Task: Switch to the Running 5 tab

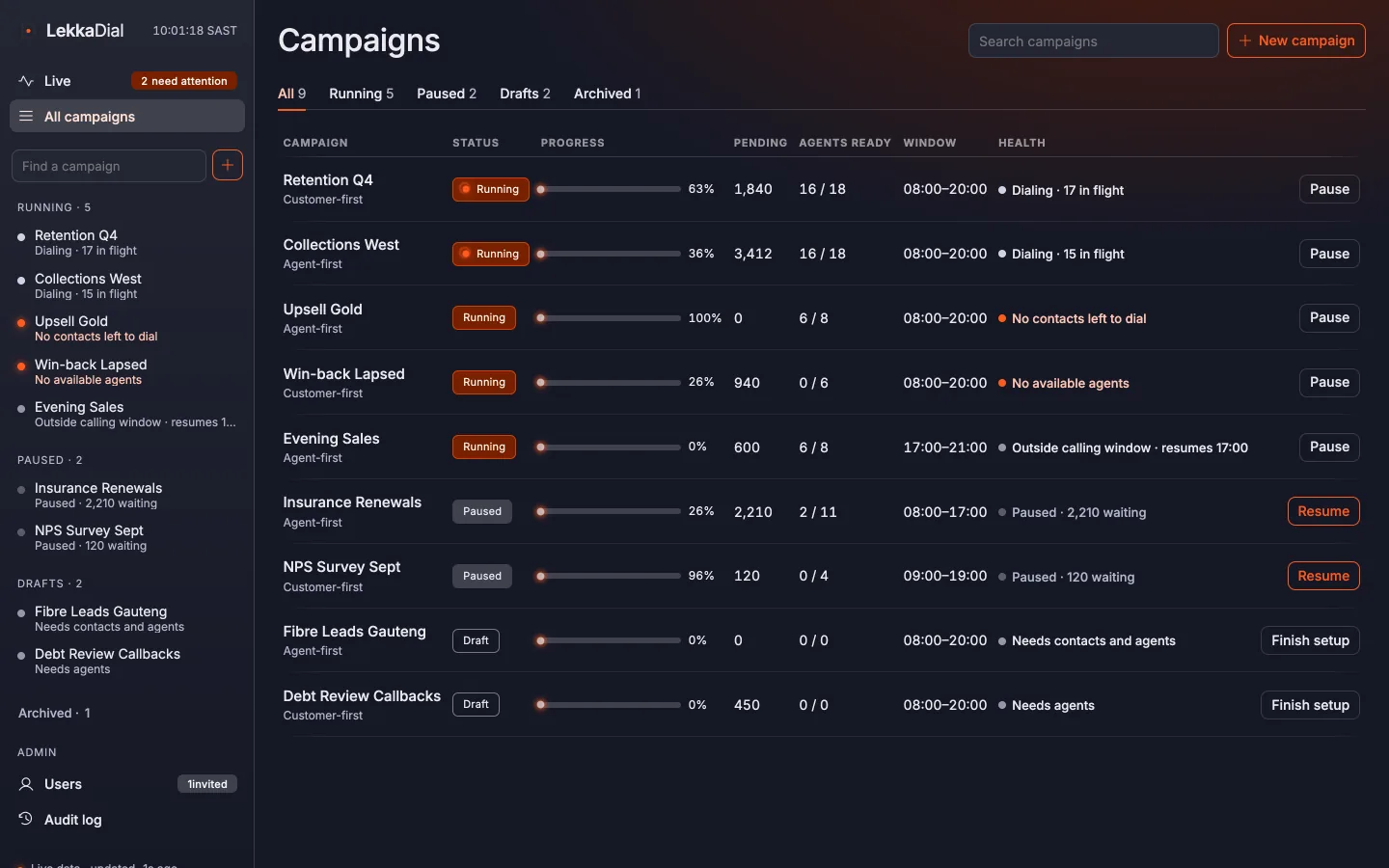Action: 361,94
